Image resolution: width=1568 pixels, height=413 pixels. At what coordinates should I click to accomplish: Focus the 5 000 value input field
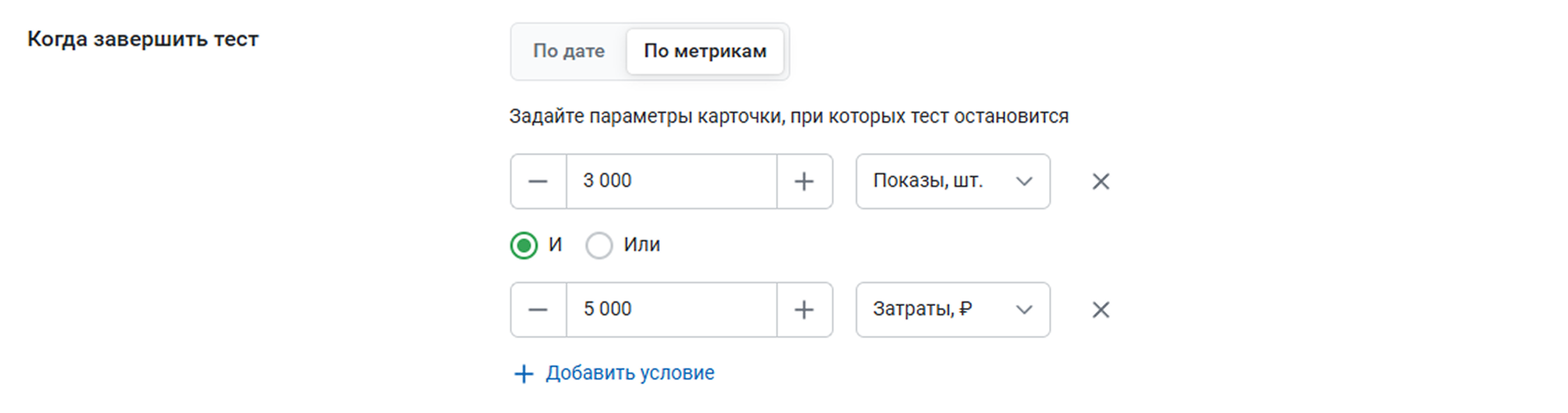click(671, 310)
